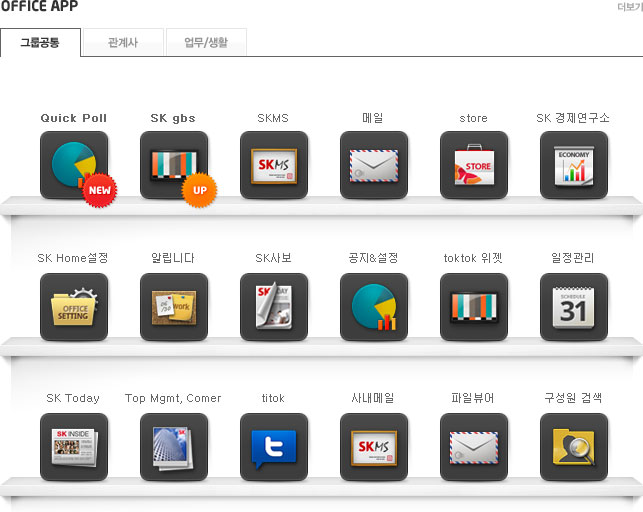This screenshot has height=512, width=643.
Task: Click the red NEW badge on Quick Poll
Action: pos(100,190)
